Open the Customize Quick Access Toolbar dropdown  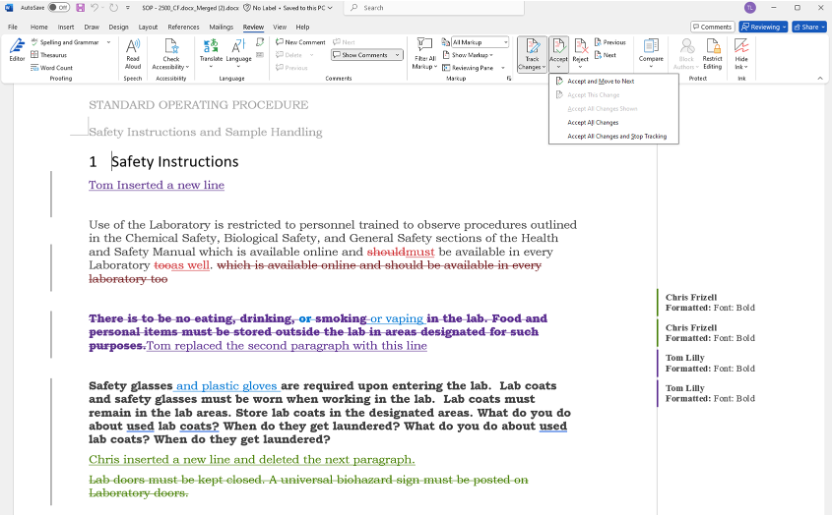click(128, 7)
